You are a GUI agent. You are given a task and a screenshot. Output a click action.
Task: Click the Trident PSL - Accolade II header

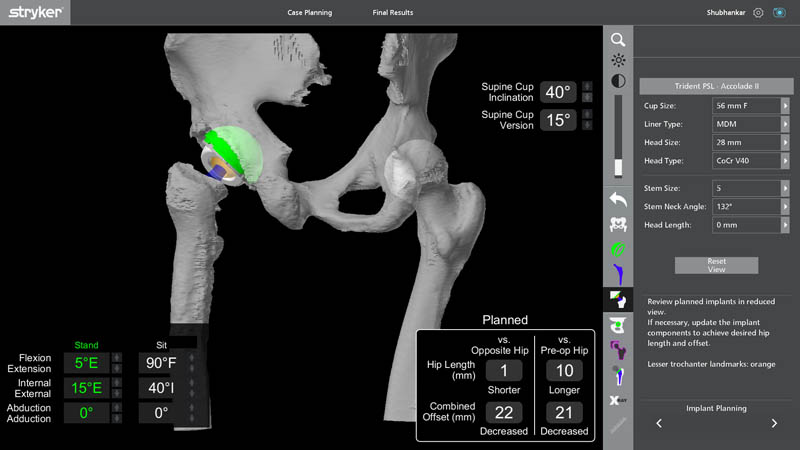pos(716,86)
